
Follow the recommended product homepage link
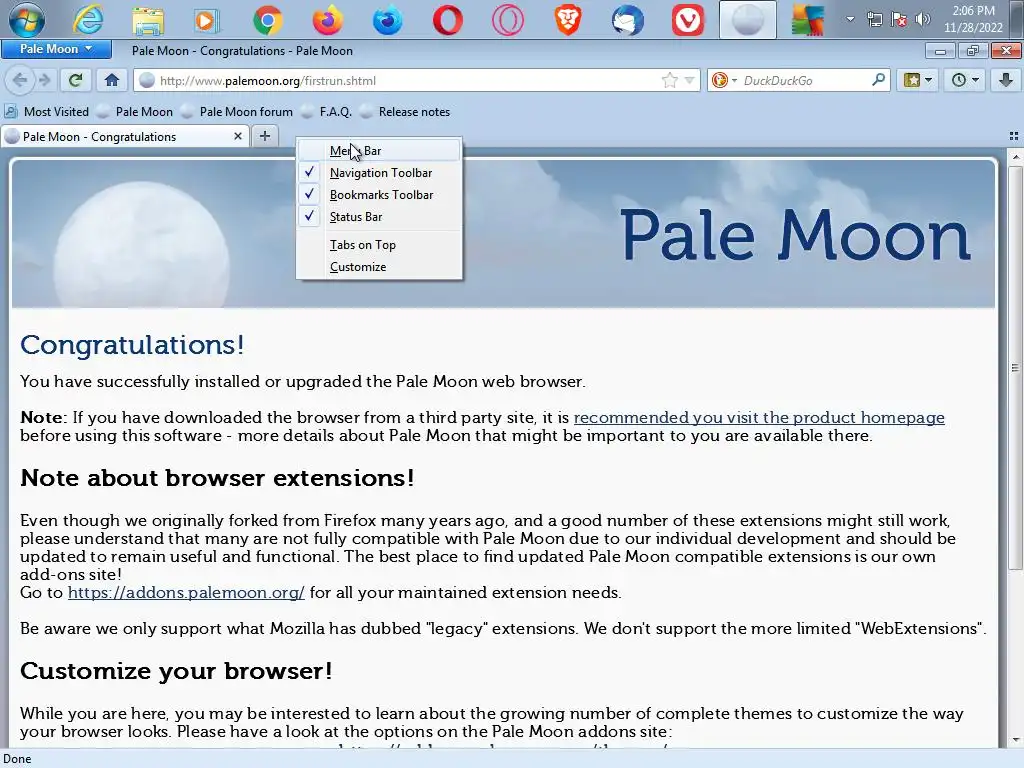coord(759,417)
